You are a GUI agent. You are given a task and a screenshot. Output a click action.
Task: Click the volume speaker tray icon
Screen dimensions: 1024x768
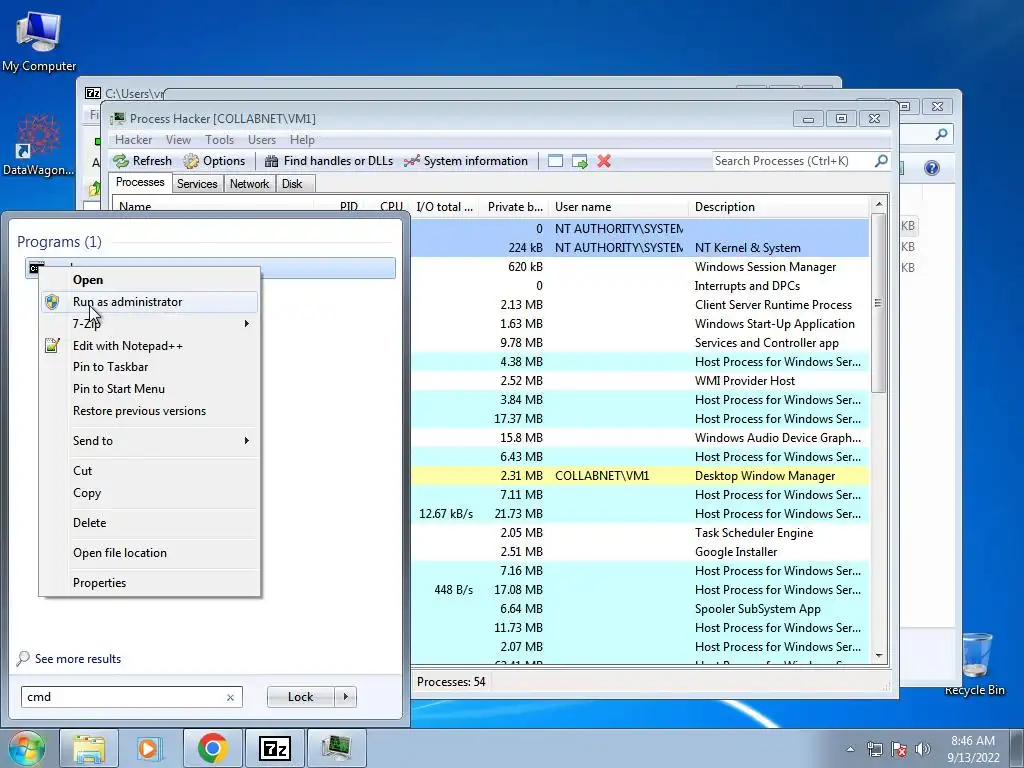point(923,749)
